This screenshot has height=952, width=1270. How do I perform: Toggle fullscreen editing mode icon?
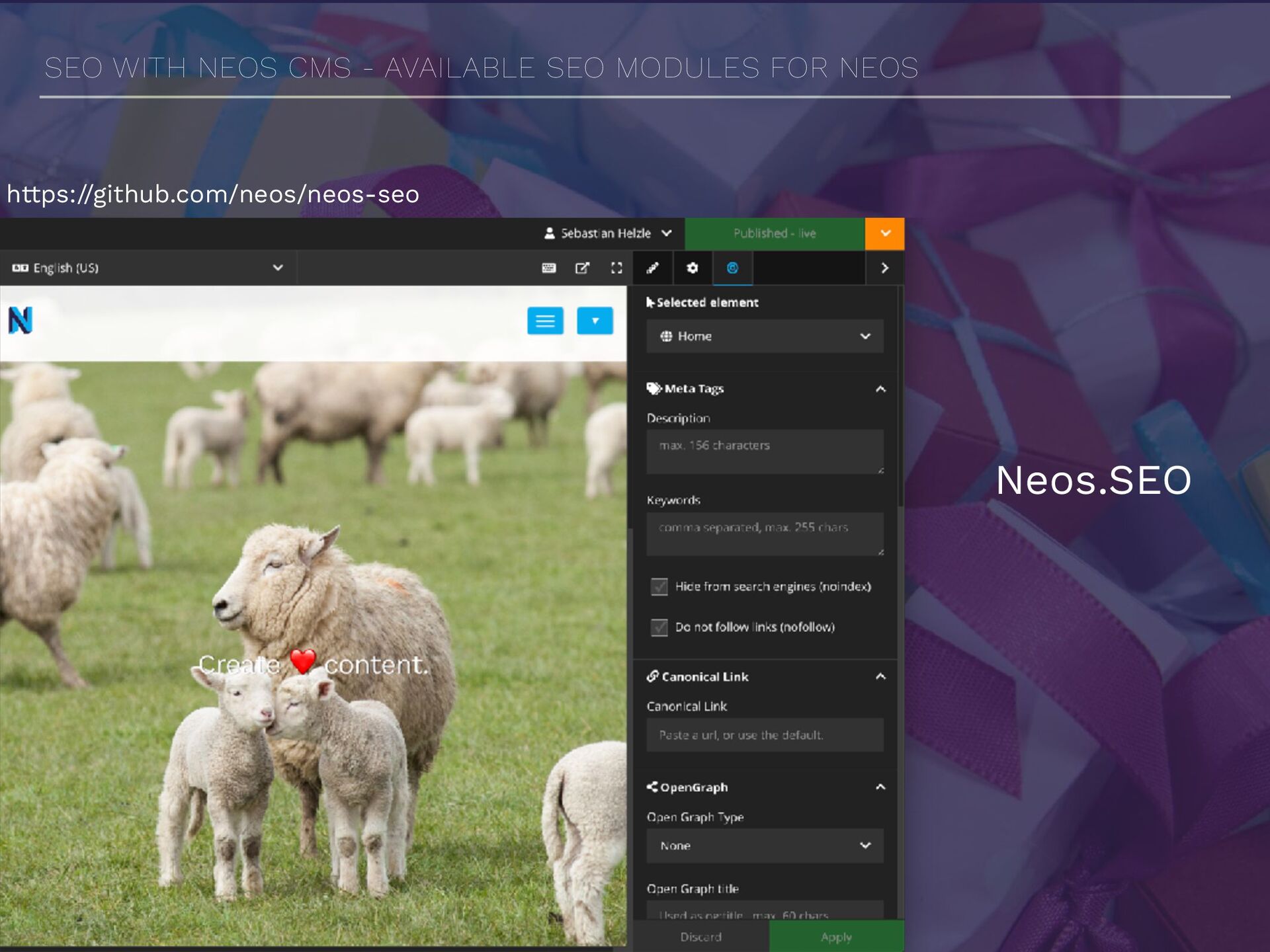point(616,268)
